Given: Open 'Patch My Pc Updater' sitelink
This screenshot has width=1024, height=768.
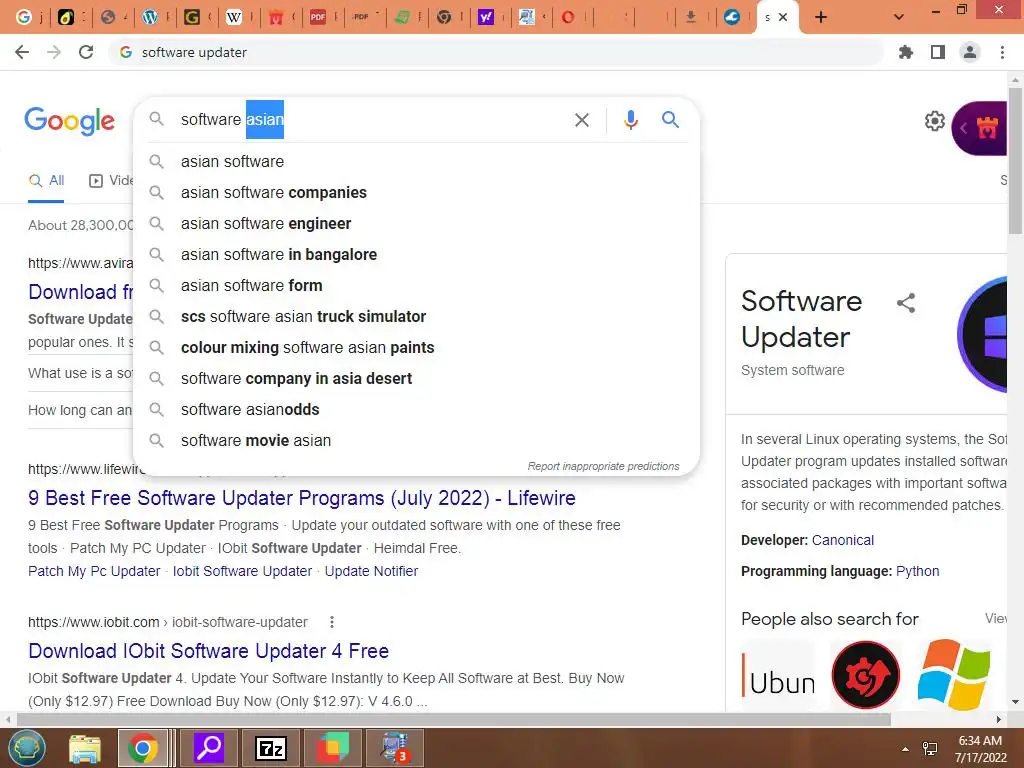Looking at the screenshot, I should tap(94, 571).
